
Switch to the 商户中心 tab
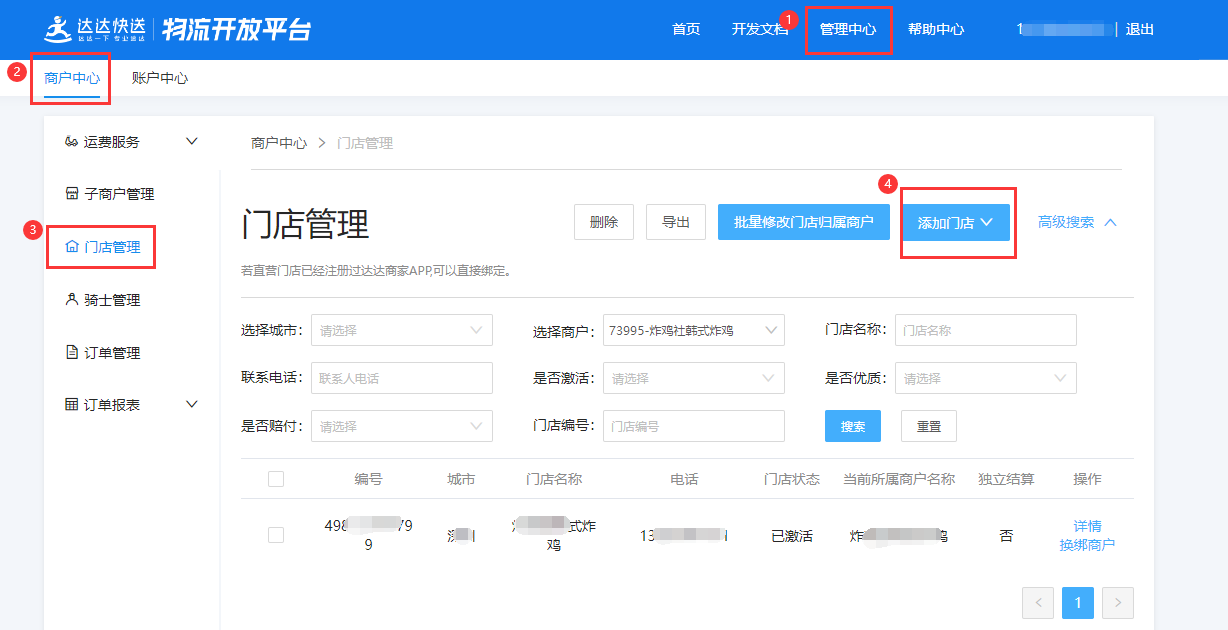click(x=72, y=77)
